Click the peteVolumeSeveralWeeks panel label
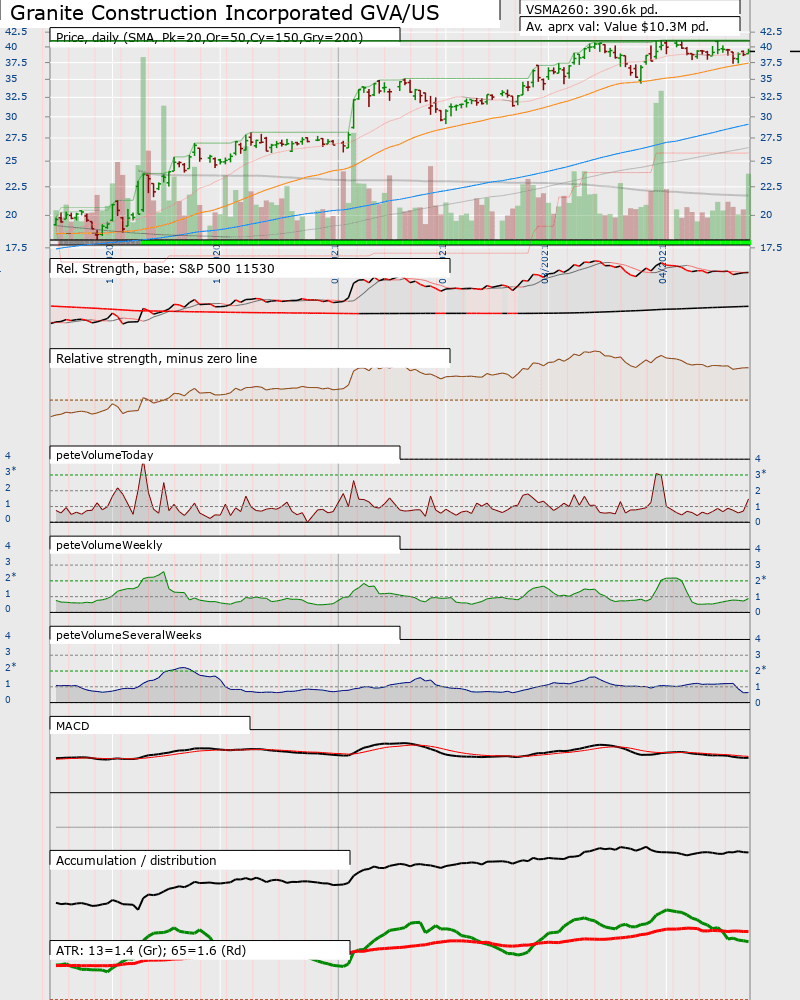The image size is (800, 1000). pos(129,635)
